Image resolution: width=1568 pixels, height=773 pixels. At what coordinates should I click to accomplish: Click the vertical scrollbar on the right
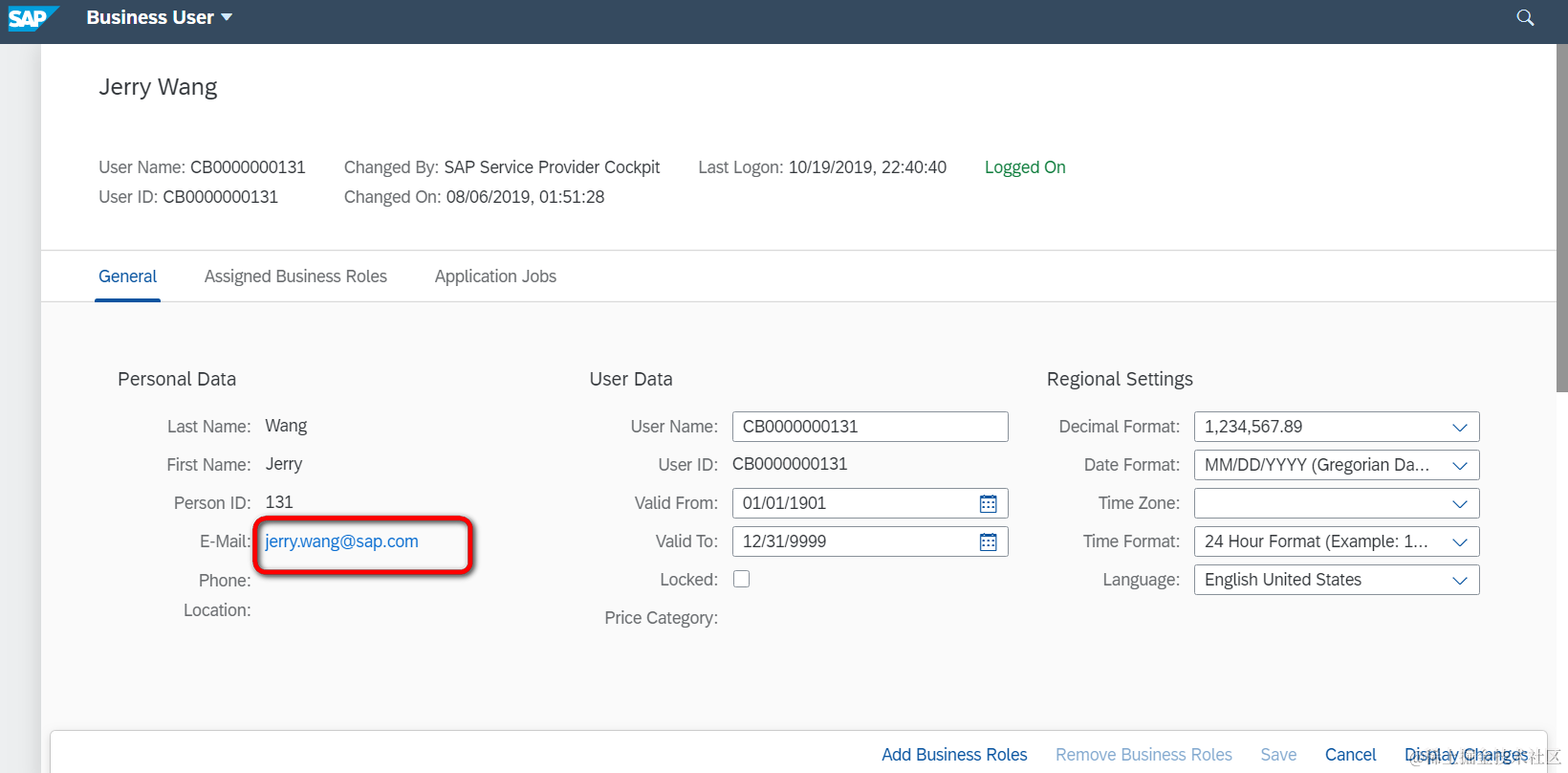[1562, 218]
